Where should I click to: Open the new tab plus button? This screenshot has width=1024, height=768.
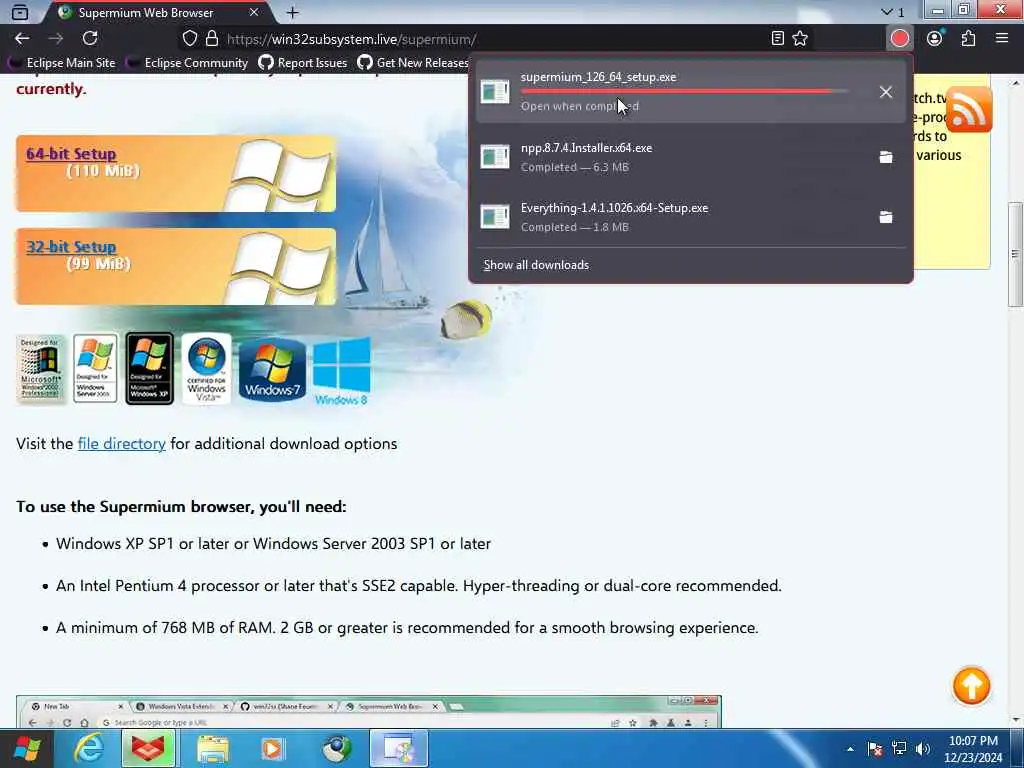click(293, 12)
